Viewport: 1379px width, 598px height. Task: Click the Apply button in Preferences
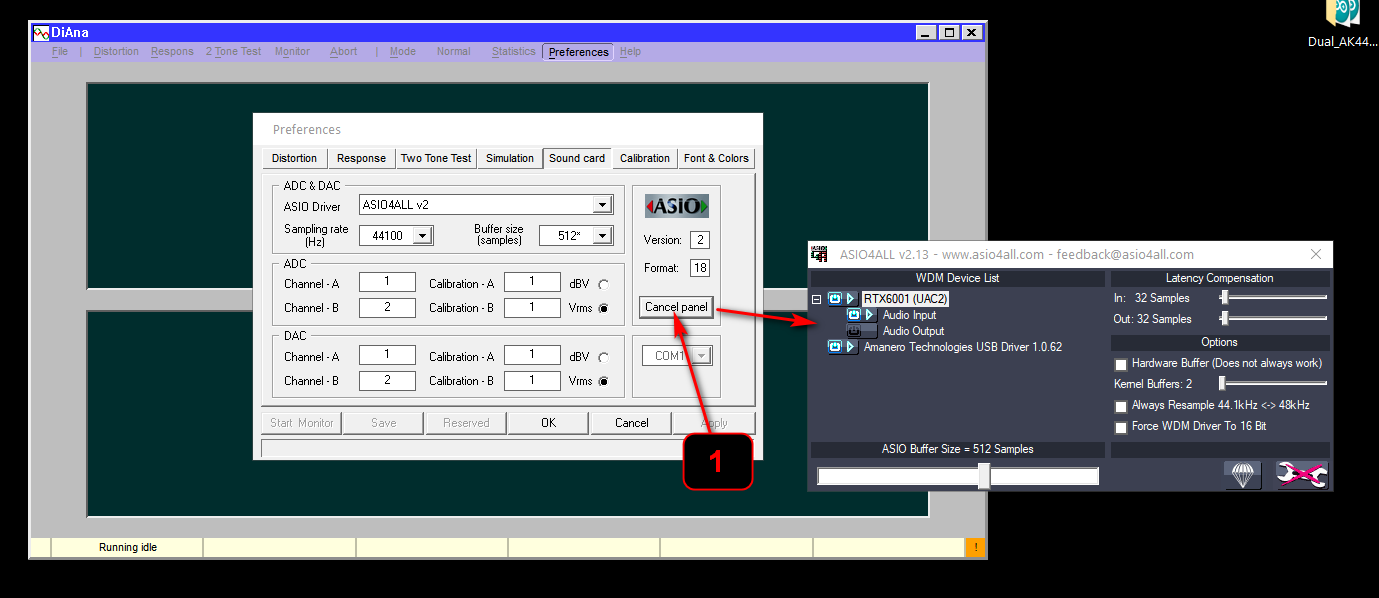pyautogui.click(x=714, y=423)
